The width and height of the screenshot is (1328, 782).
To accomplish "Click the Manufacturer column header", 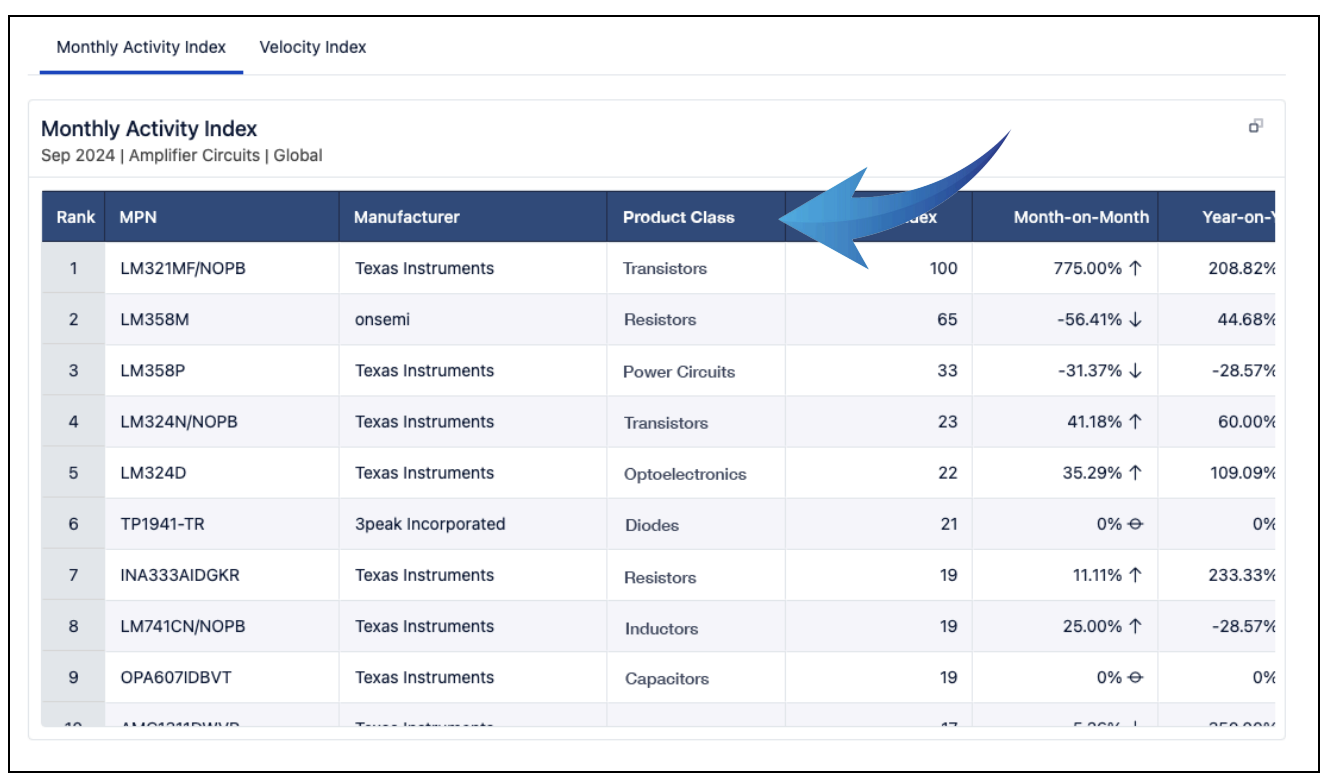I will pos(406,217).
